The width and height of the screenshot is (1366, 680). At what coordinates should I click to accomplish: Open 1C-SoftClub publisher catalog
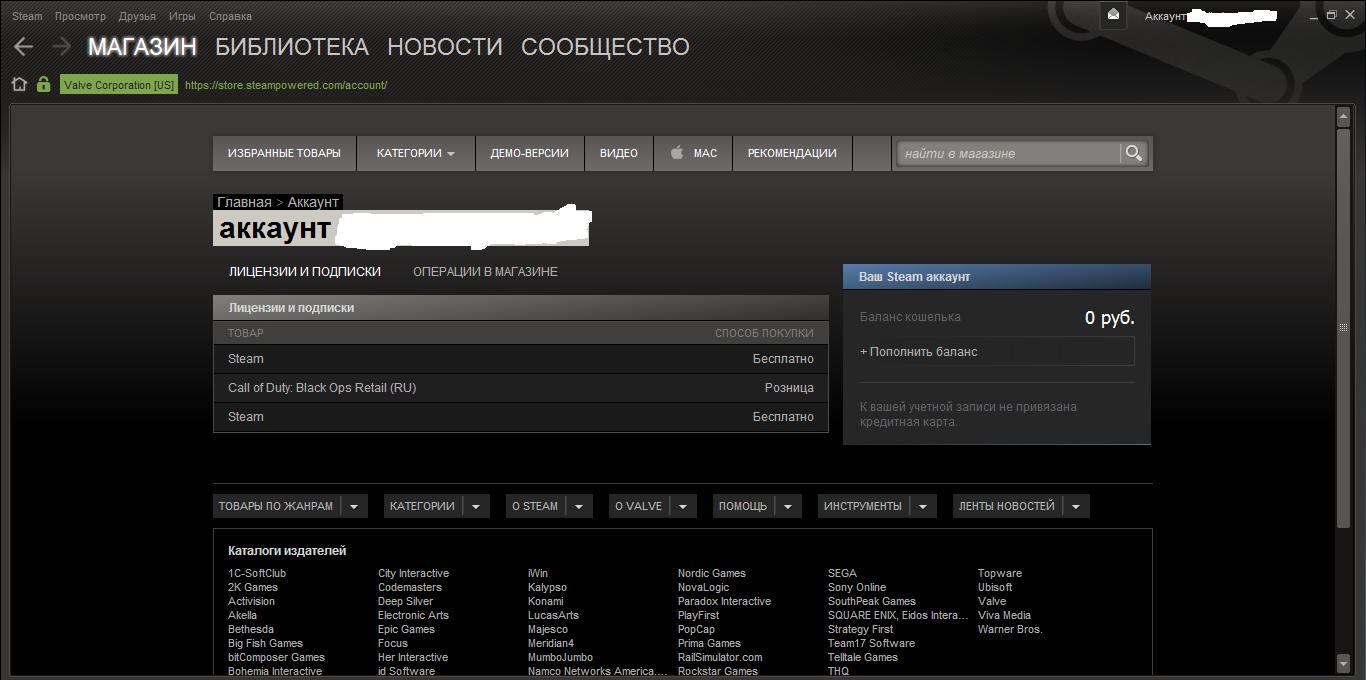[257, 573]
